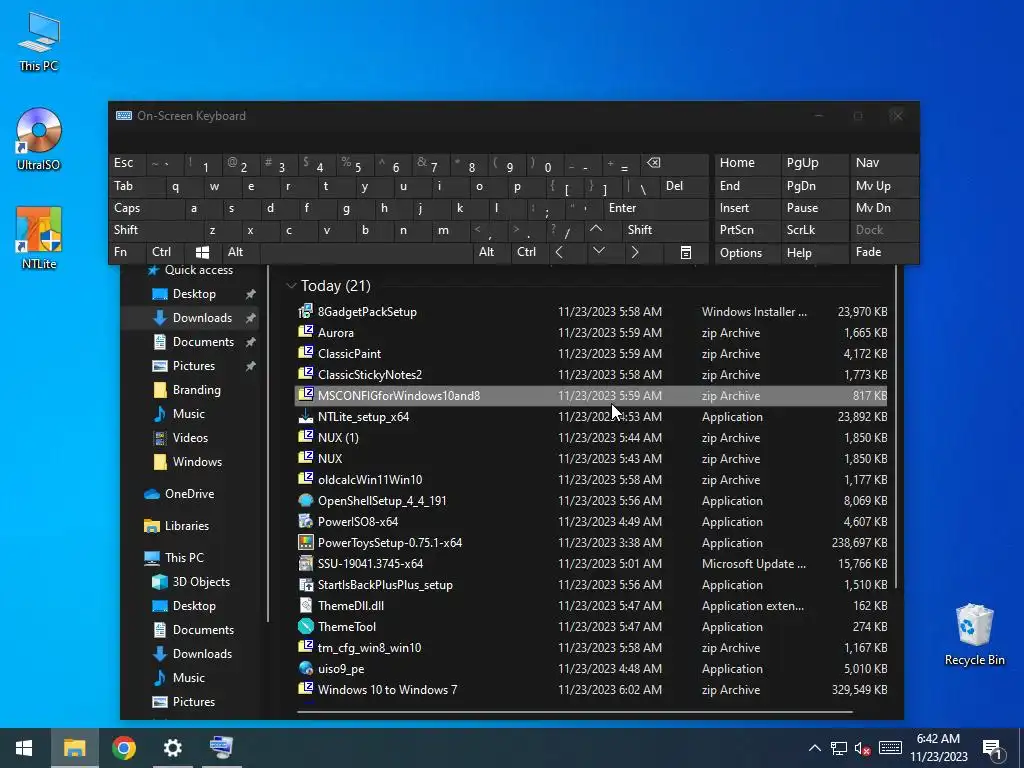Launch Google Chrome from the taskbar
The image size is (1024, 768).
(x=123, y=748)
